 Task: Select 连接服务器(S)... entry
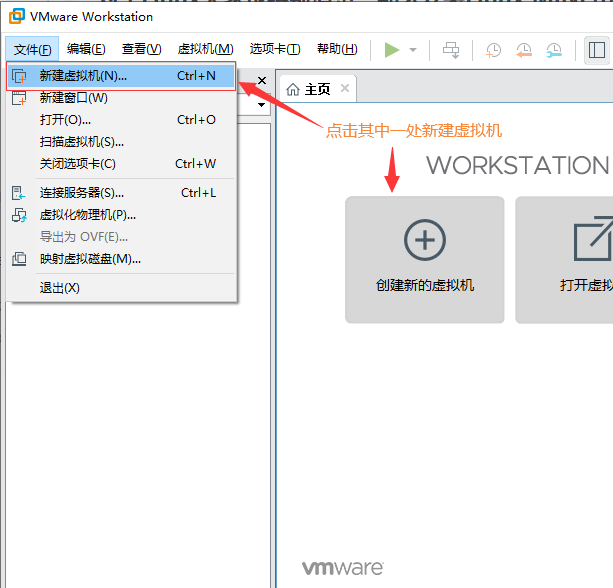[x=121, y=193]
